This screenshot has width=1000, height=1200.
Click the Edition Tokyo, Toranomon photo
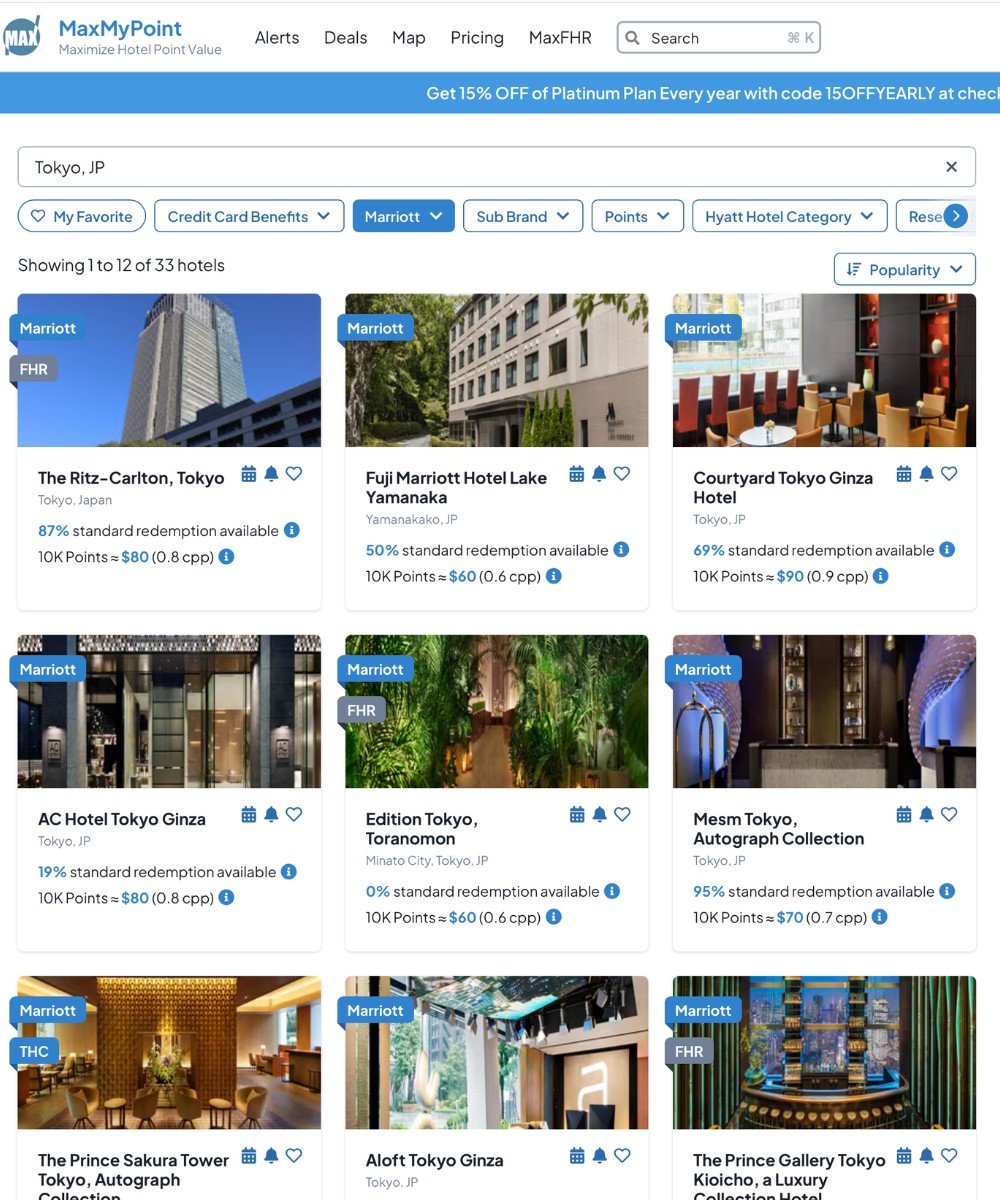497,711
